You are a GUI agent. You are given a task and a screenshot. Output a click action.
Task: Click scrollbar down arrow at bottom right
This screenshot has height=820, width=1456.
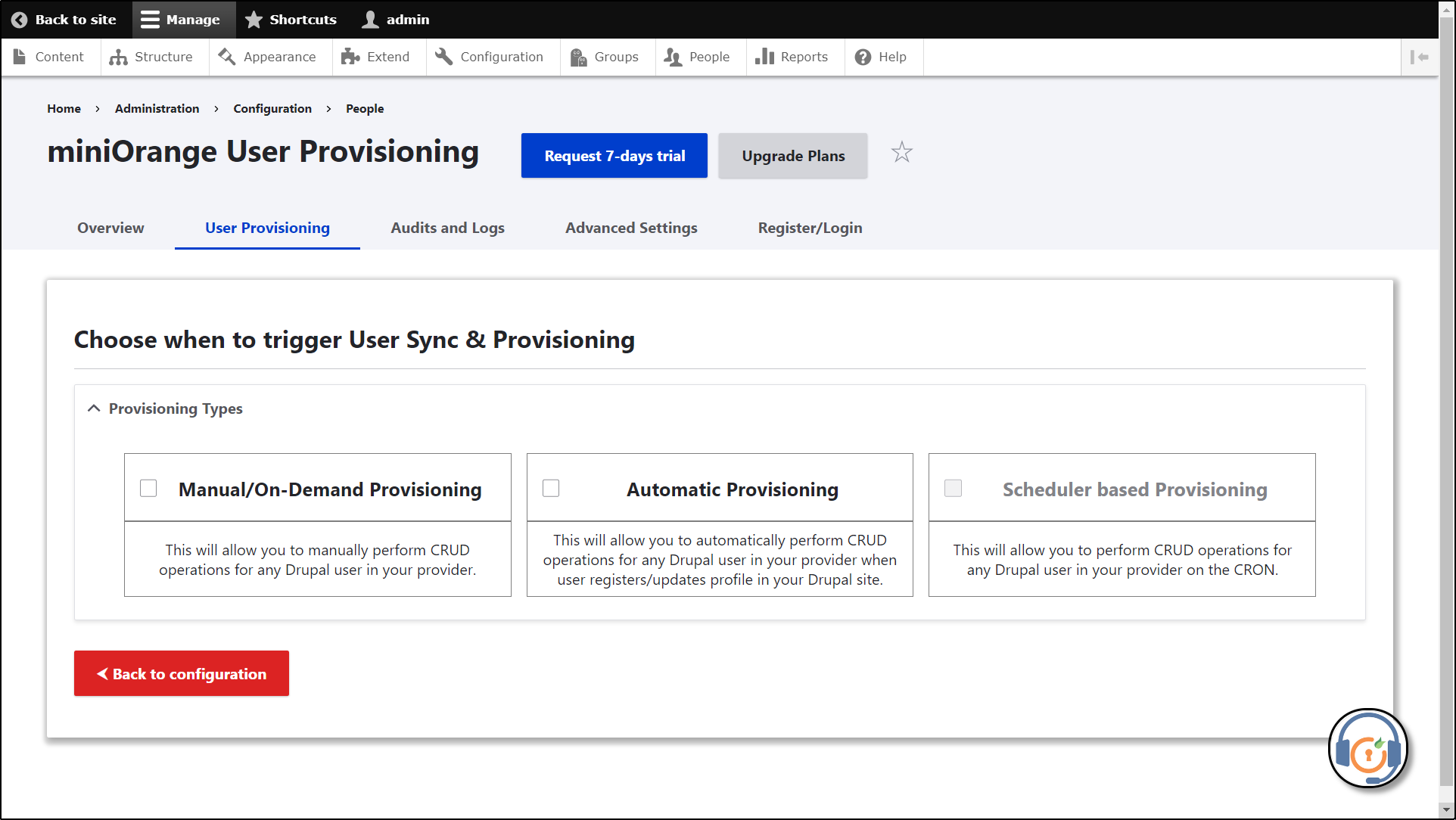click(x=1447, y=810)
